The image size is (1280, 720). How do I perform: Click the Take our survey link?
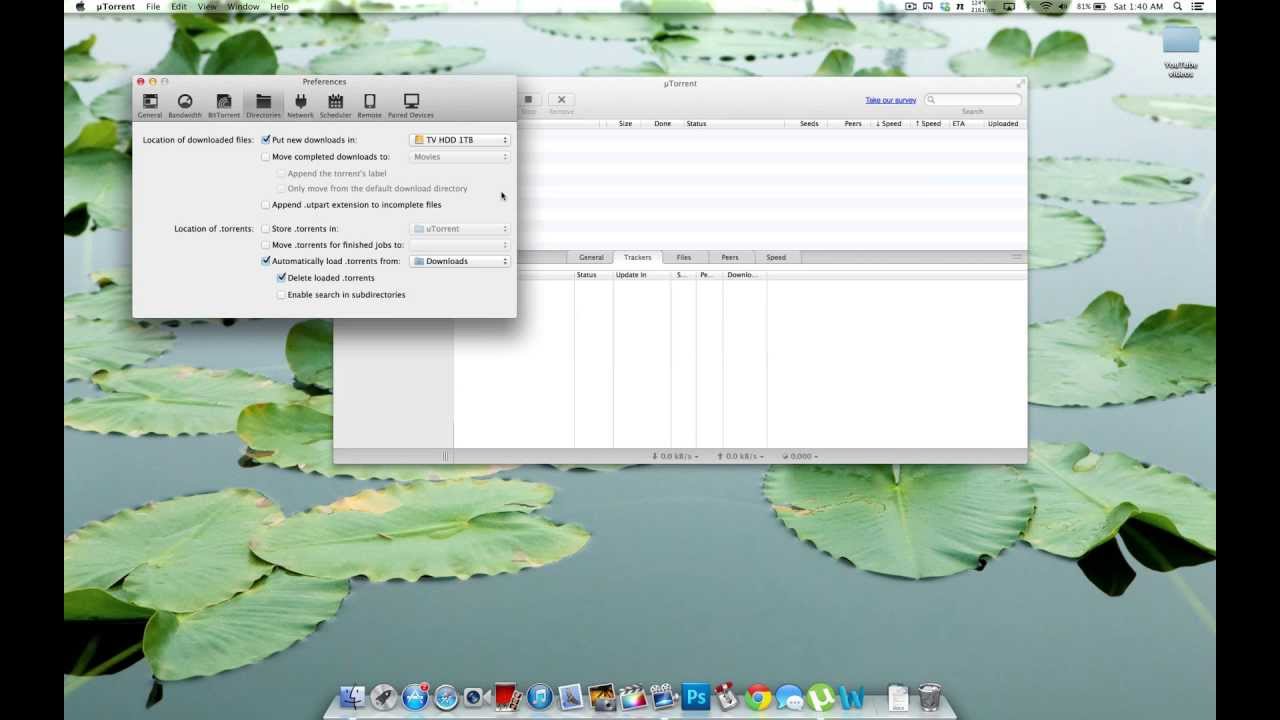click(891, 100)
